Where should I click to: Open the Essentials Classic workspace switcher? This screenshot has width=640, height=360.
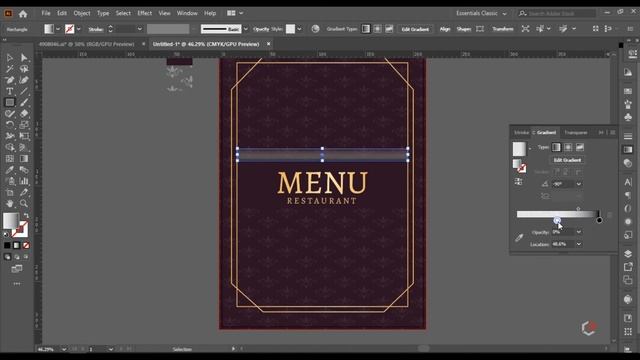coord(481,13)
